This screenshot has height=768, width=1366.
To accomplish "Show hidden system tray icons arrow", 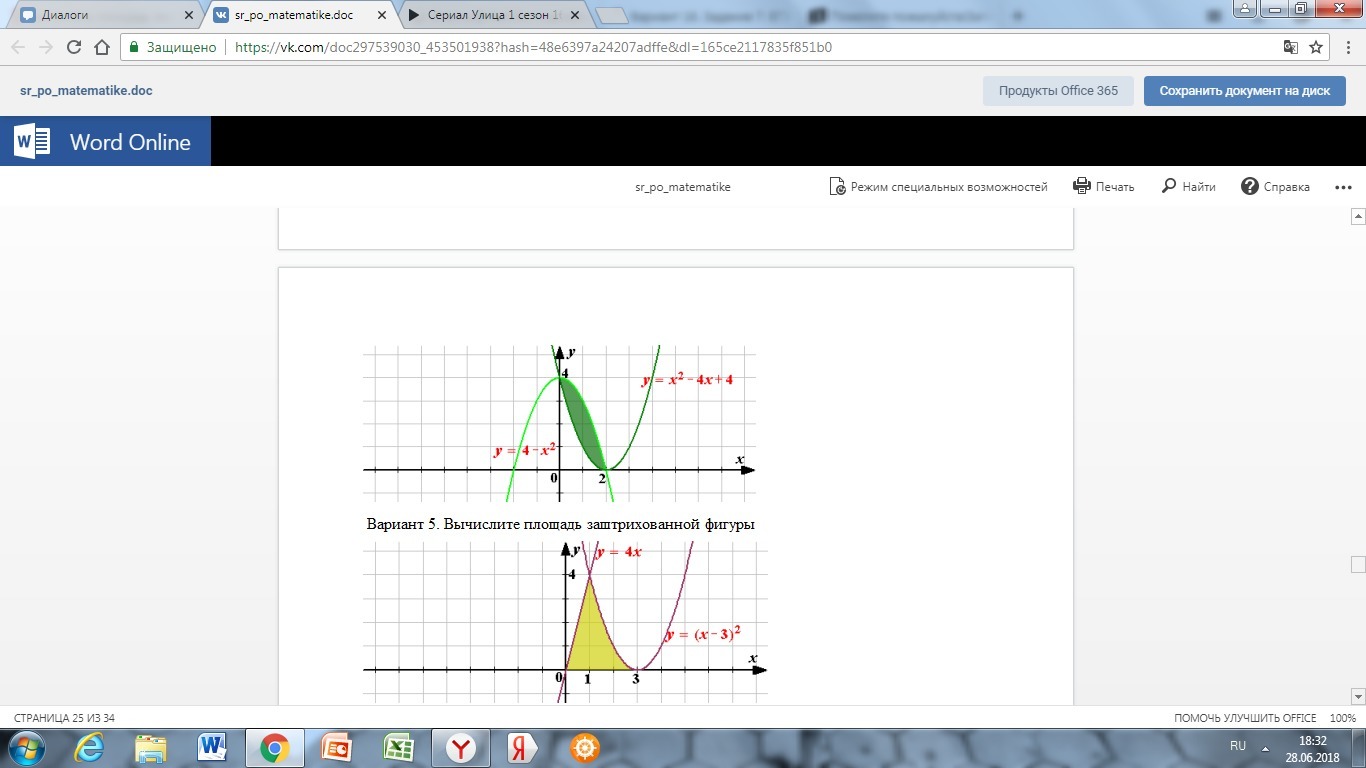I will pos(1266,747).
